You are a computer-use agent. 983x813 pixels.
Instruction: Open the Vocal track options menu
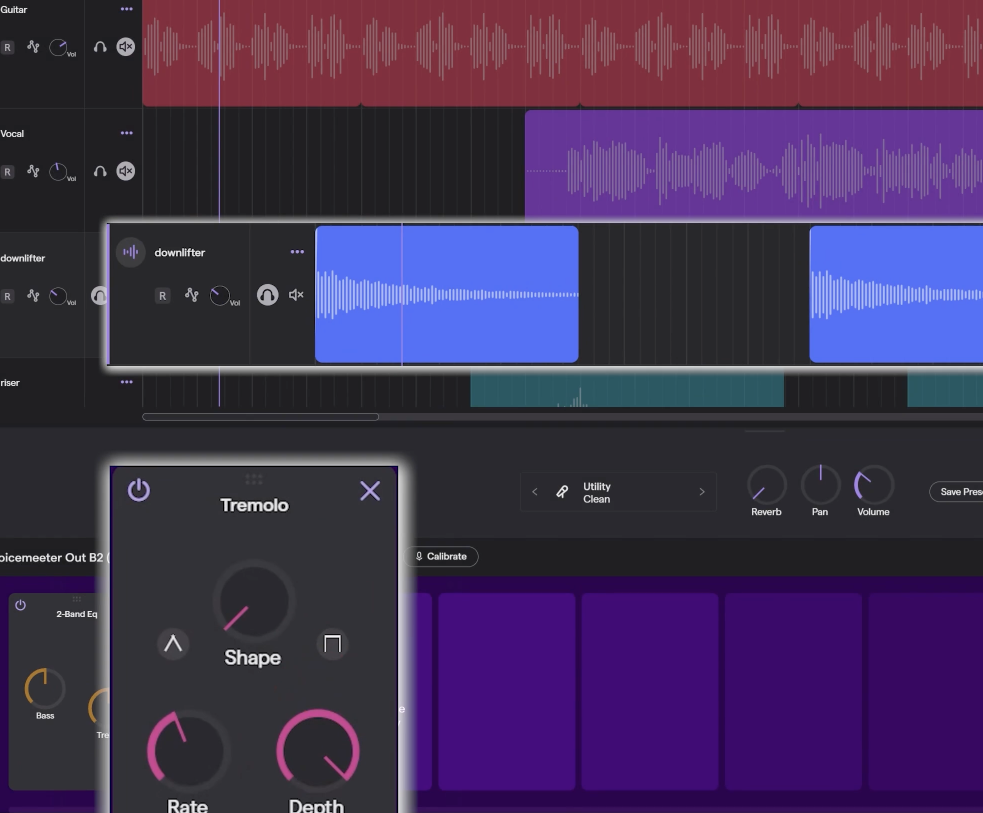point(127,133)
